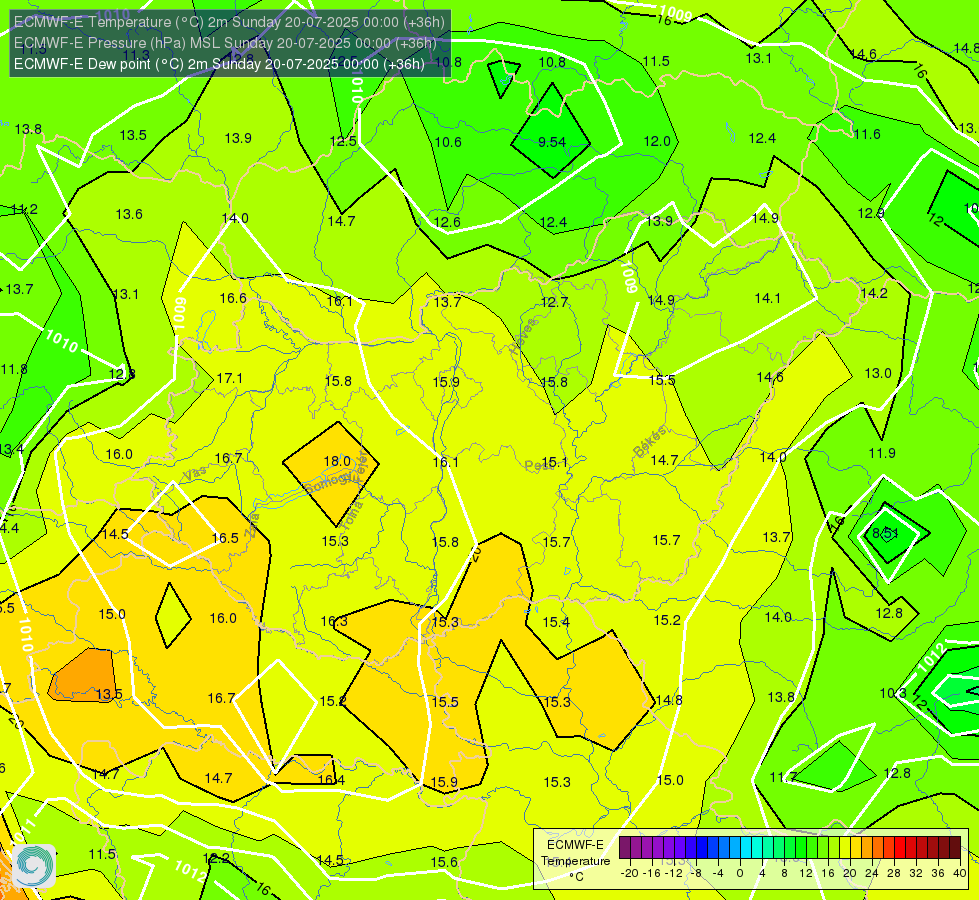Screen dimensions: 979x900
Task: Select the ECMWF-E Temperature 2m layer title
Action: pos(229,22)
